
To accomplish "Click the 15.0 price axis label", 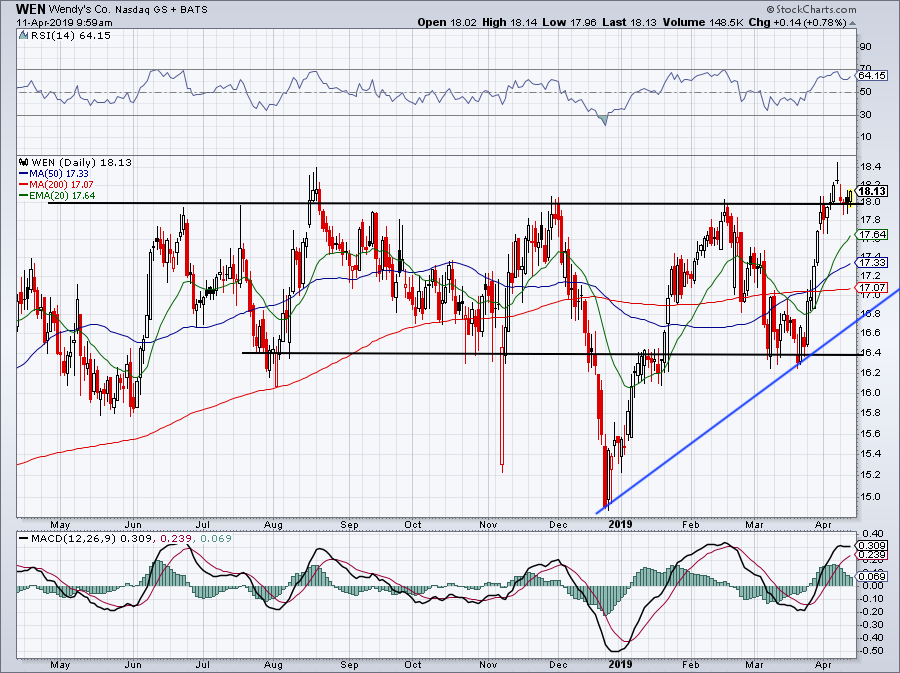I will coord(871,497).
